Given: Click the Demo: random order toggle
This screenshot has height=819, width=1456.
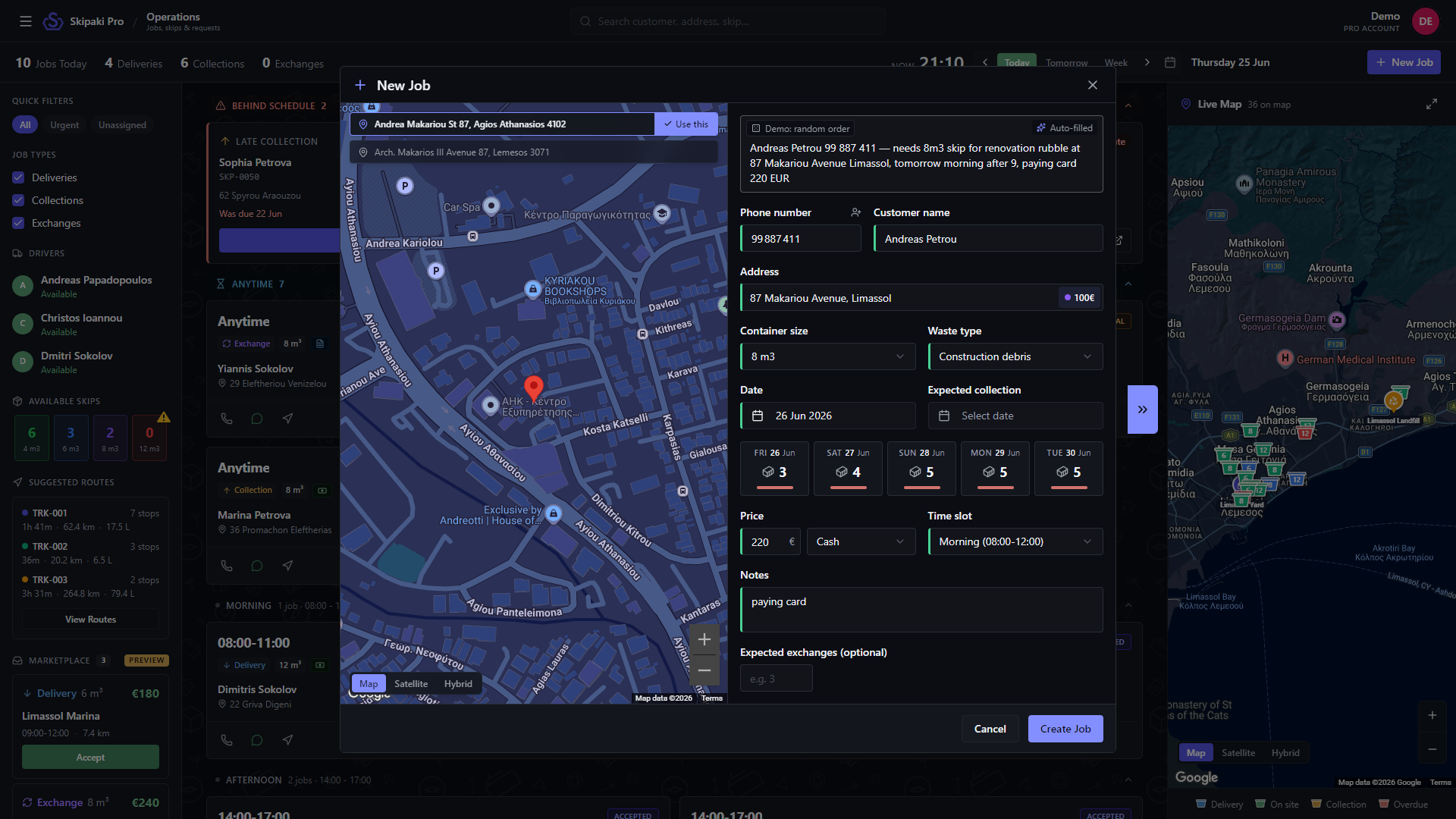Looking at the screenshot, I should pyautogui.click(x=800, y=128).
